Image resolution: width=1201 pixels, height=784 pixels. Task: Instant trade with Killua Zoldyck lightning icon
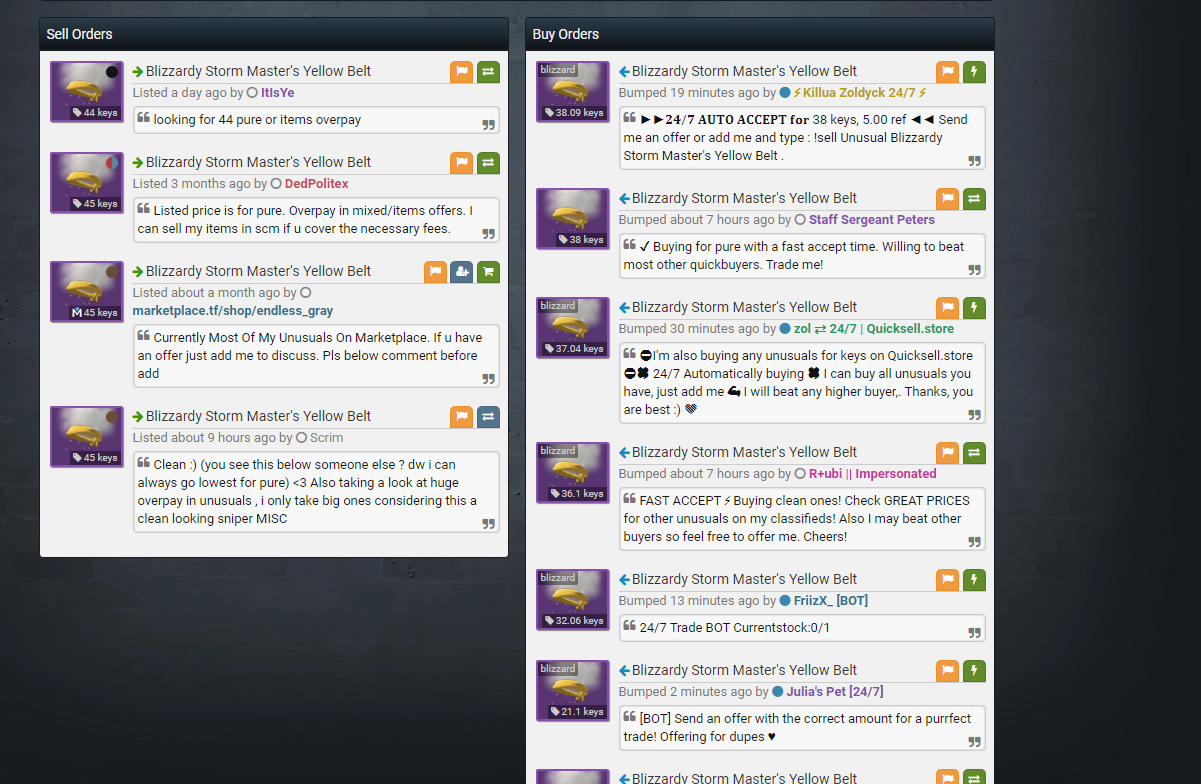coord(974,72)
